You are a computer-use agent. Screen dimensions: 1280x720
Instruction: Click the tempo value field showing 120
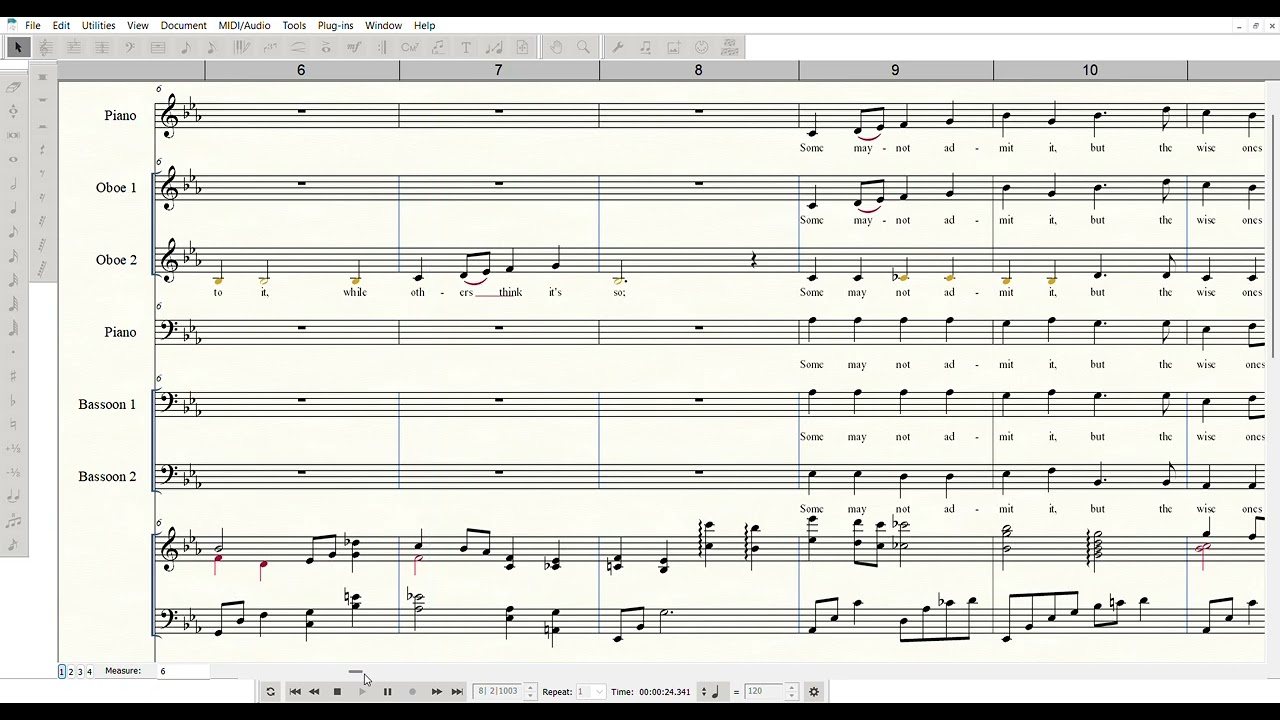764,691
